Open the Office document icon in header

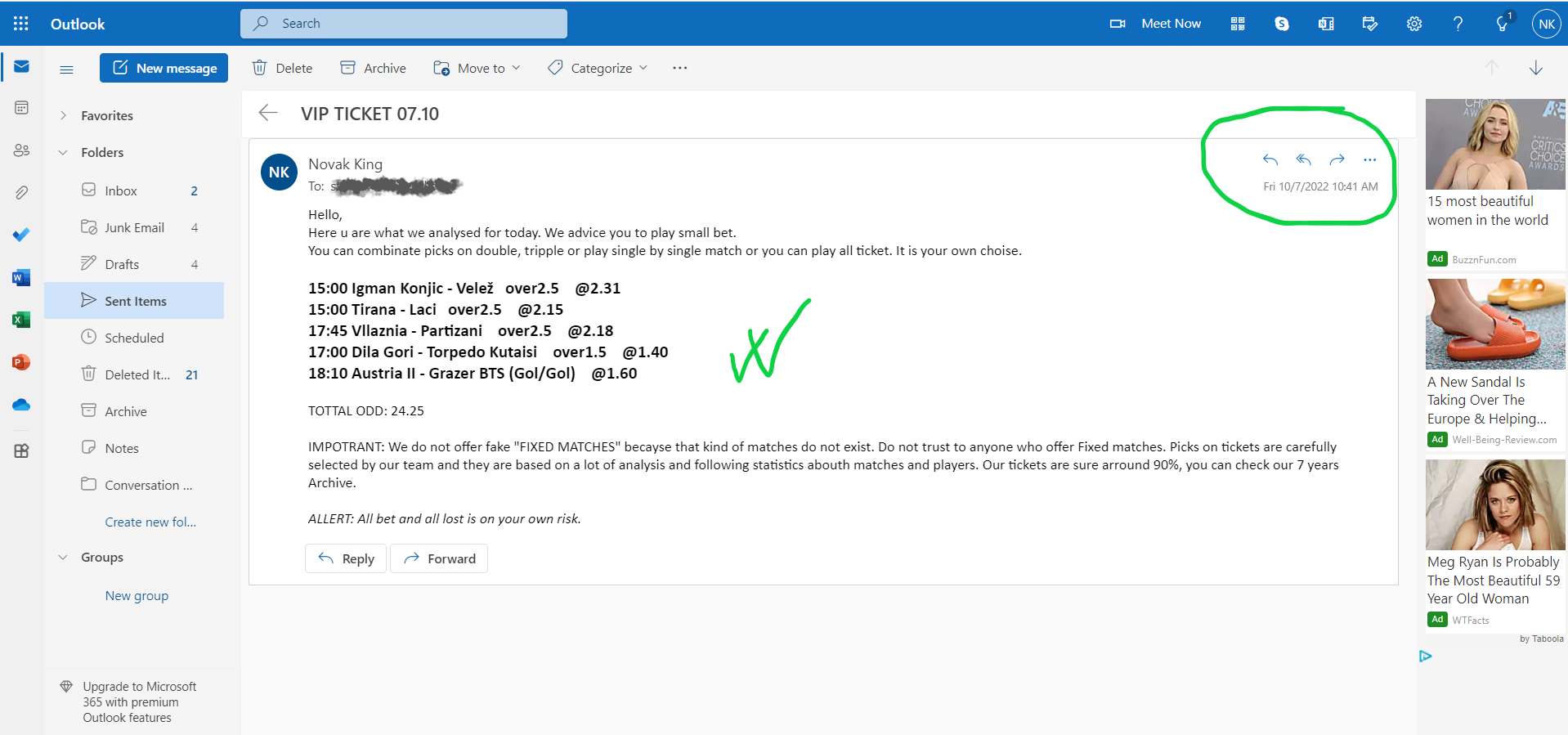coord(1326,24)
